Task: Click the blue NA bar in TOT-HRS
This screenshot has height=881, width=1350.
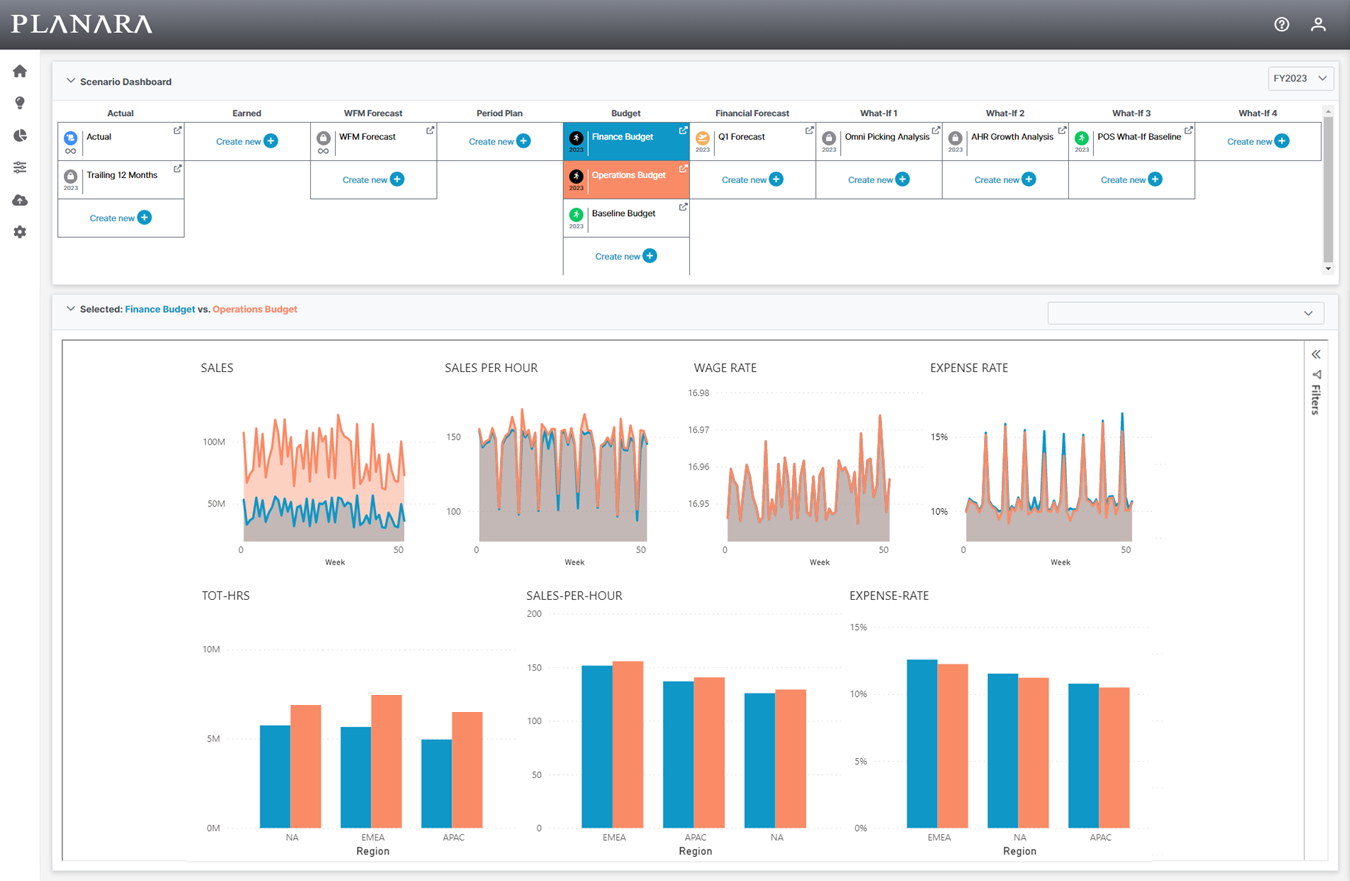Action: click(x=275, y=776)
